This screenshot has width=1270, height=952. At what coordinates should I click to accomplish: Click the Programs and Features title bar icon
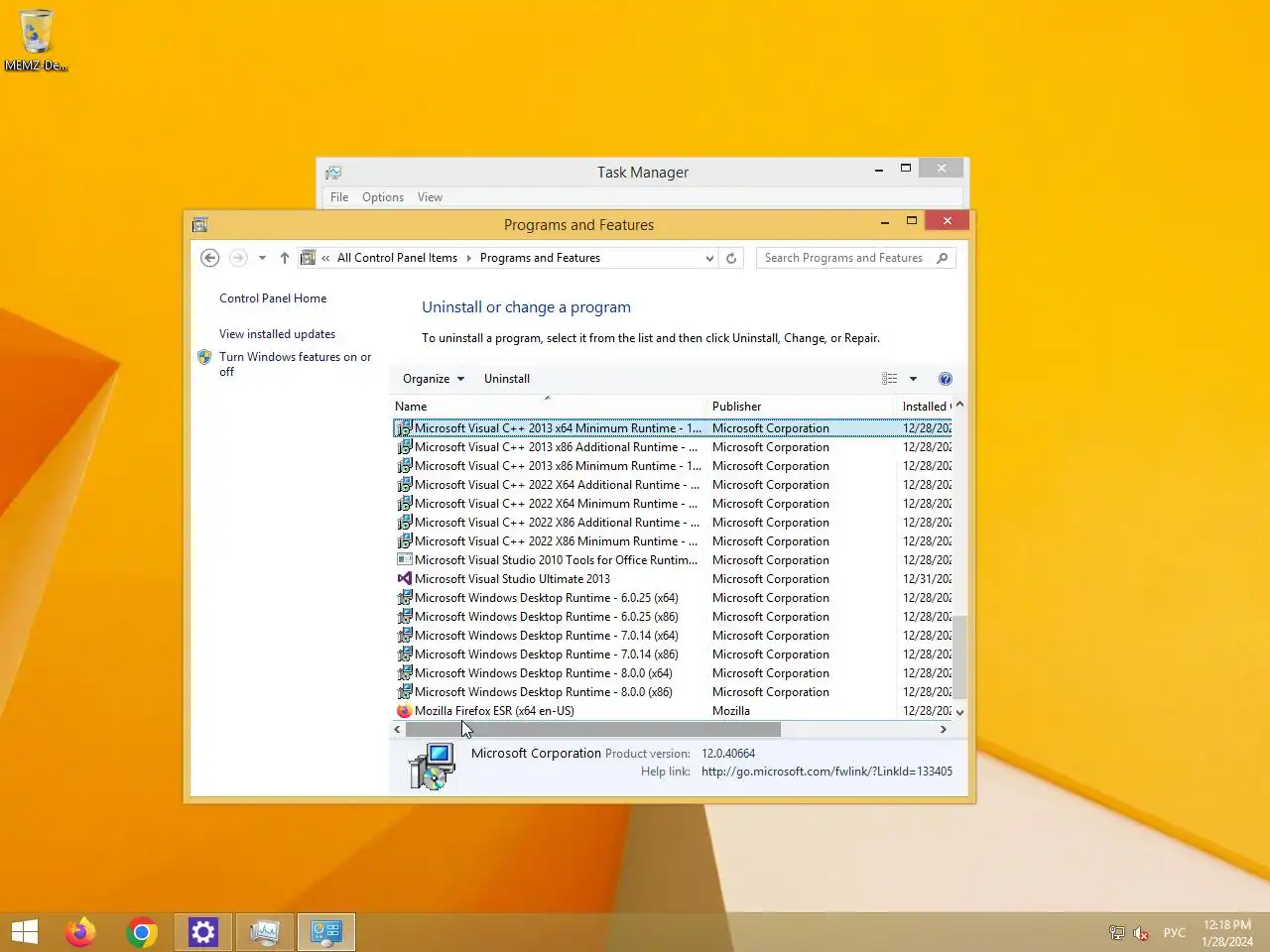point(199,225)
